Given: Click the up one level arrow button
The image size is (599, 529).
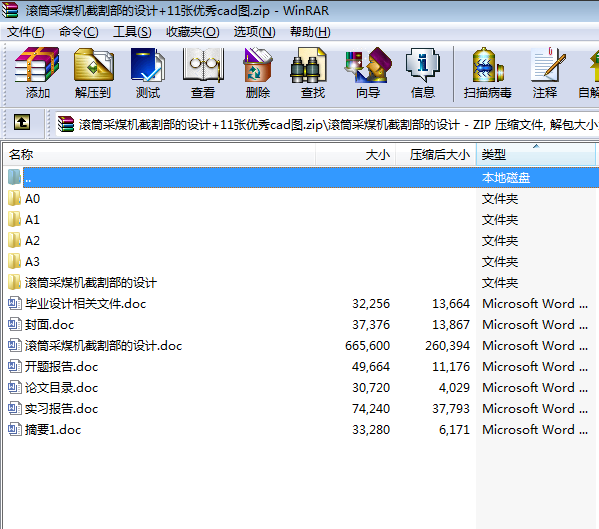Looking at the screenshot, I should [22, 123].
